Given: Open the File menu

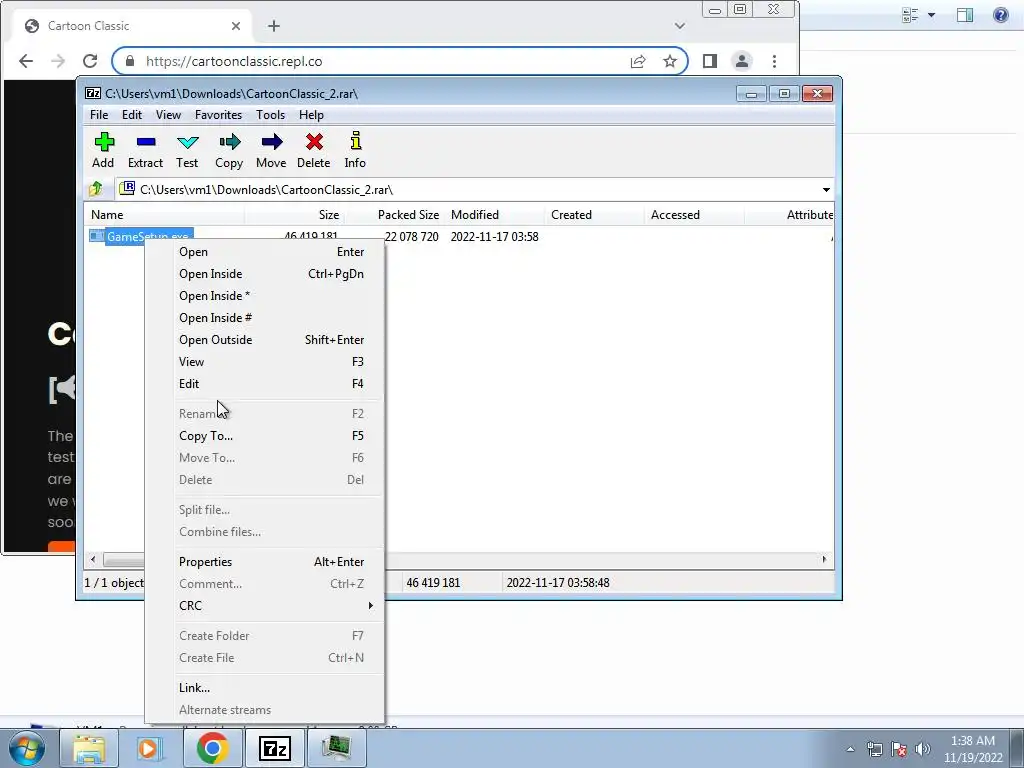Looking at the screenshot, I should tap(99, 115).
